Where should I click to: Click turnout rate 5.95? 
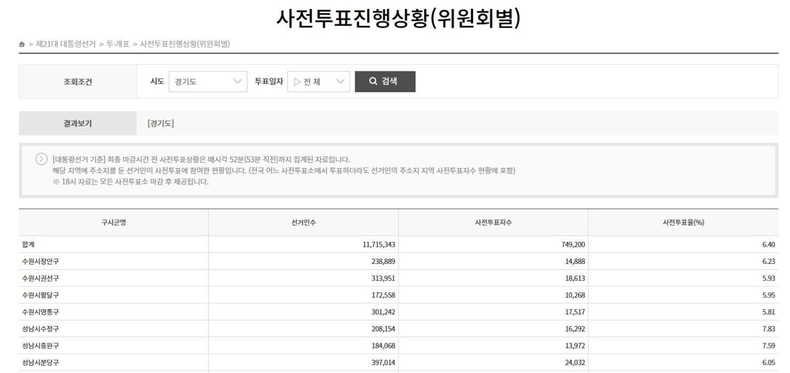click(769, 295)
